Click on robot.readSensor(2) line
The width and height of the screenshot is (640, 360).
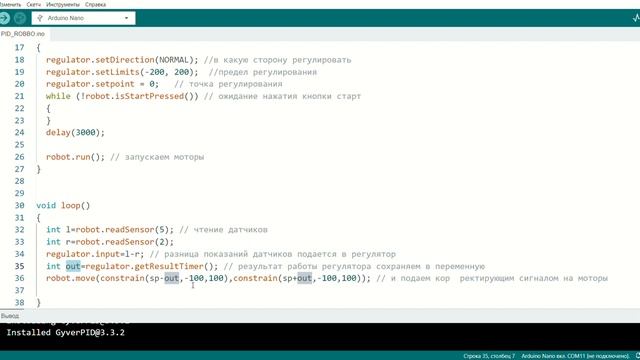pyautogui.click(x=110, y=242)
